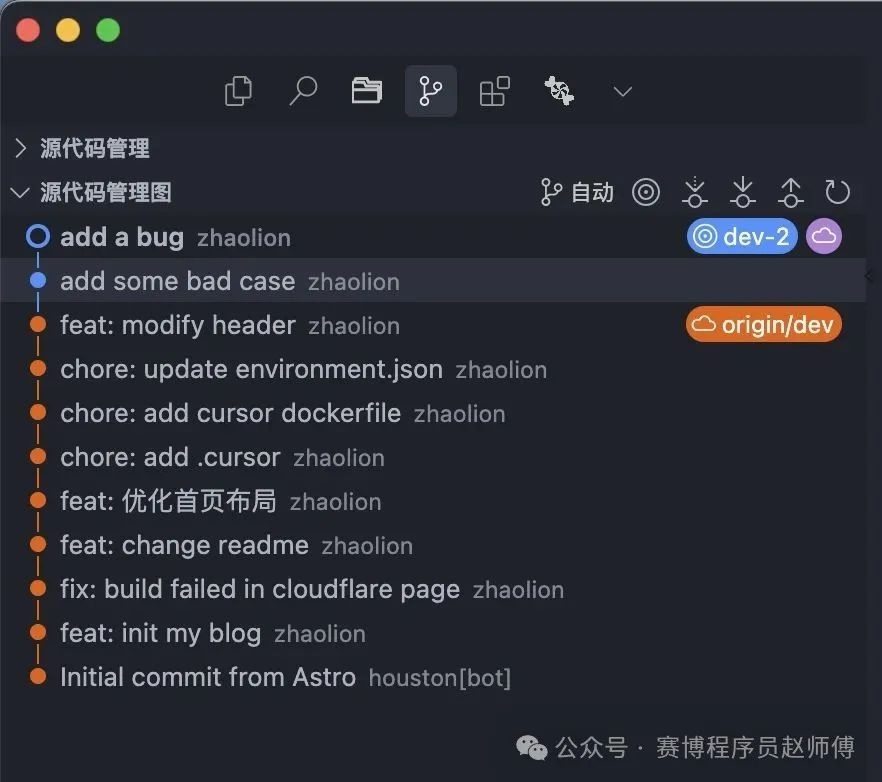
Task: Refresh the source control graph
Action: (837, 192)
